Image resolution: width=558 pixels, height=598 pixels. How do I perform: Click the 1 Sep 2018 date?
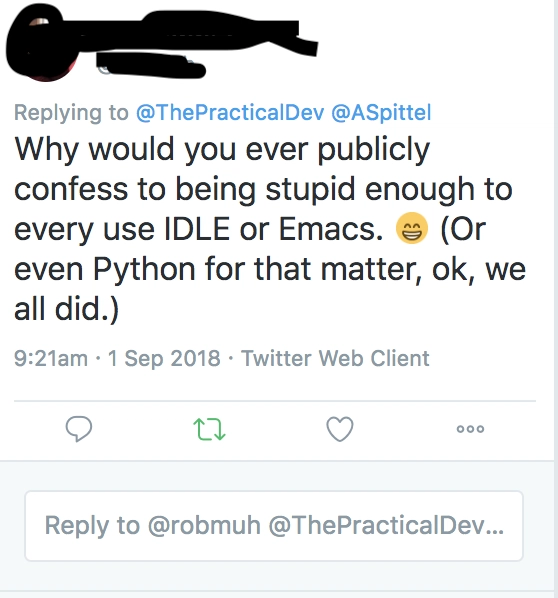pos(164,358)
